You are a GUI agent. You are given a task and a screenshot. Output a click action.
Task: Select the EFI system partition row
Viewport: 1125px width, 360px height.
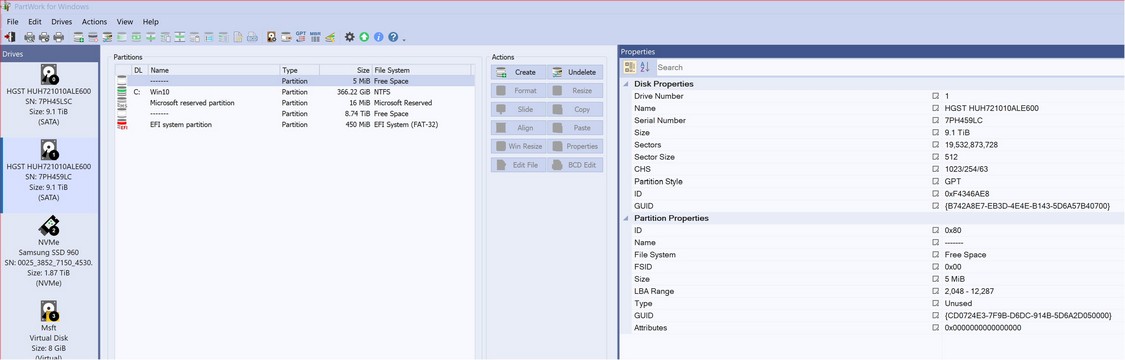coord(295,124)
